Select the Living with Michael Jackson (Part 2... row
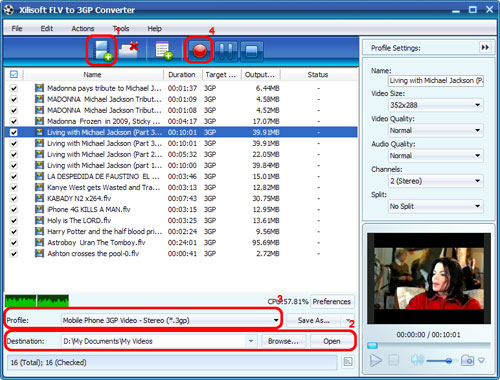Viewport: 500px width, 380px height. pyautogui.click(x=181, y=154)
